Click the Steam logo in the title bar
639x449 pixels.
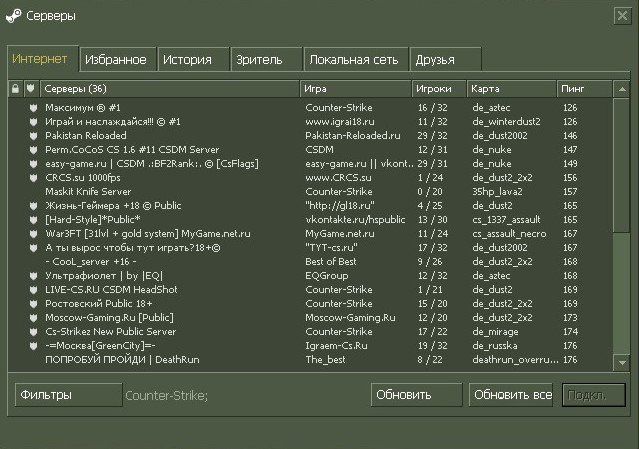point(13,16)
